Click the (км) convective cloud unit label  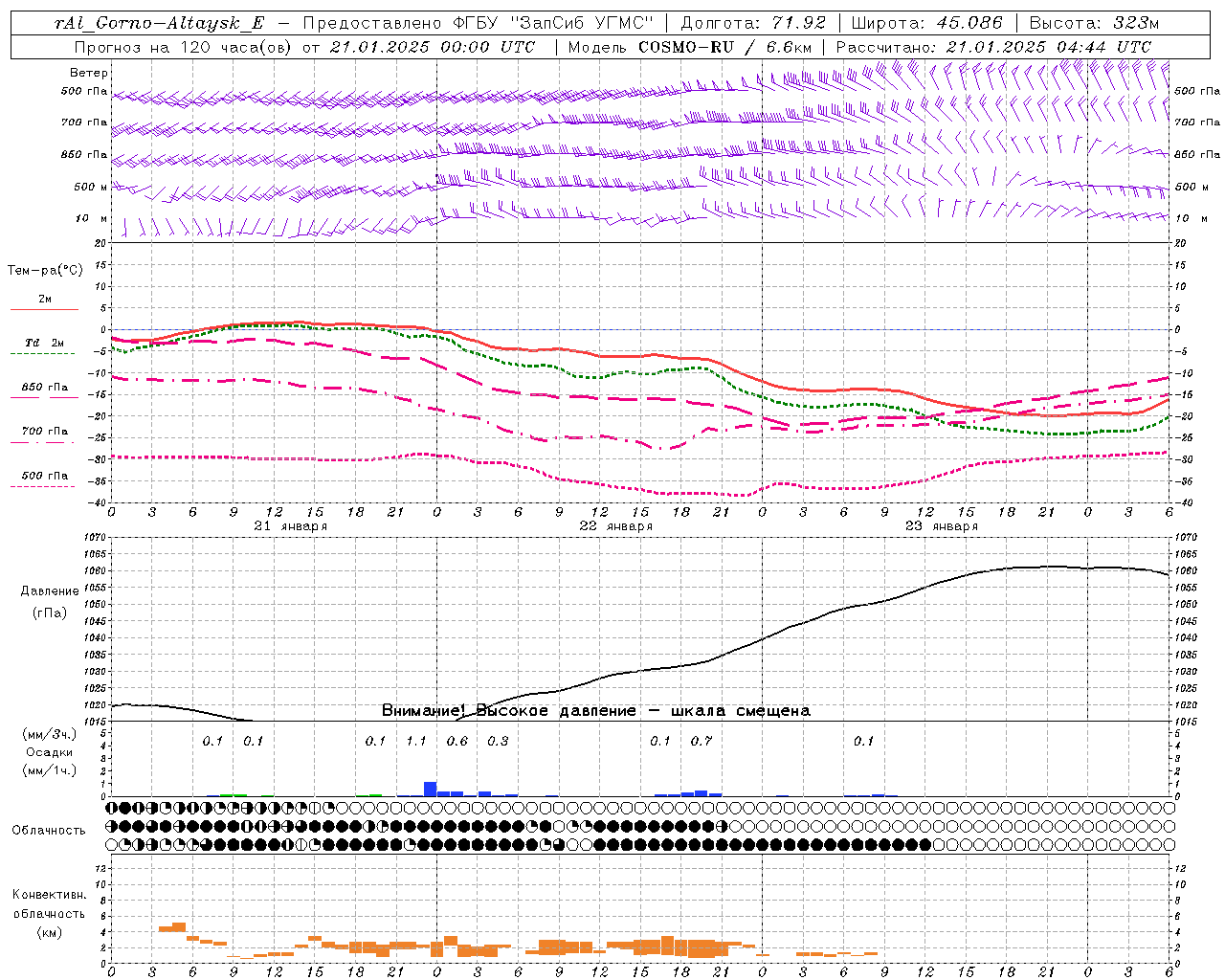pos(50,932)
